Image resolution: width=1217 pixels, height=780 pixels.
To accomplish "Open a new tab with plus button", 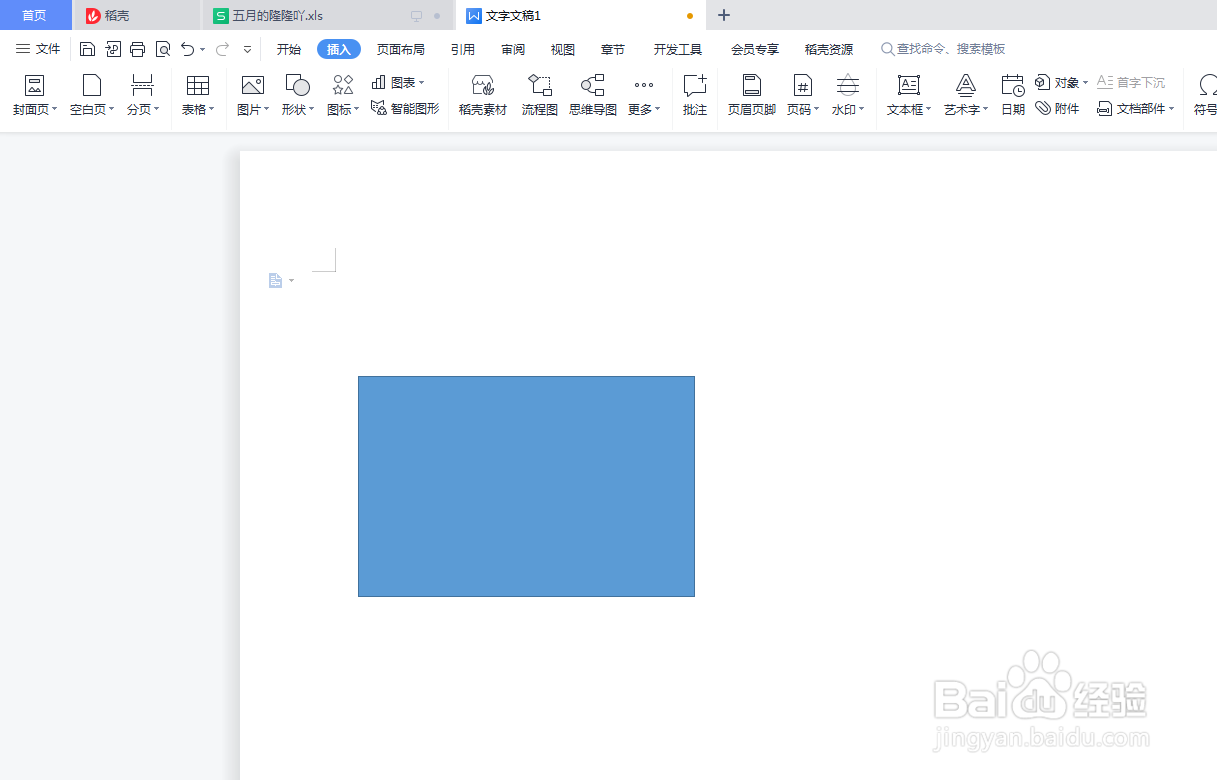I will tap(725, 15).
